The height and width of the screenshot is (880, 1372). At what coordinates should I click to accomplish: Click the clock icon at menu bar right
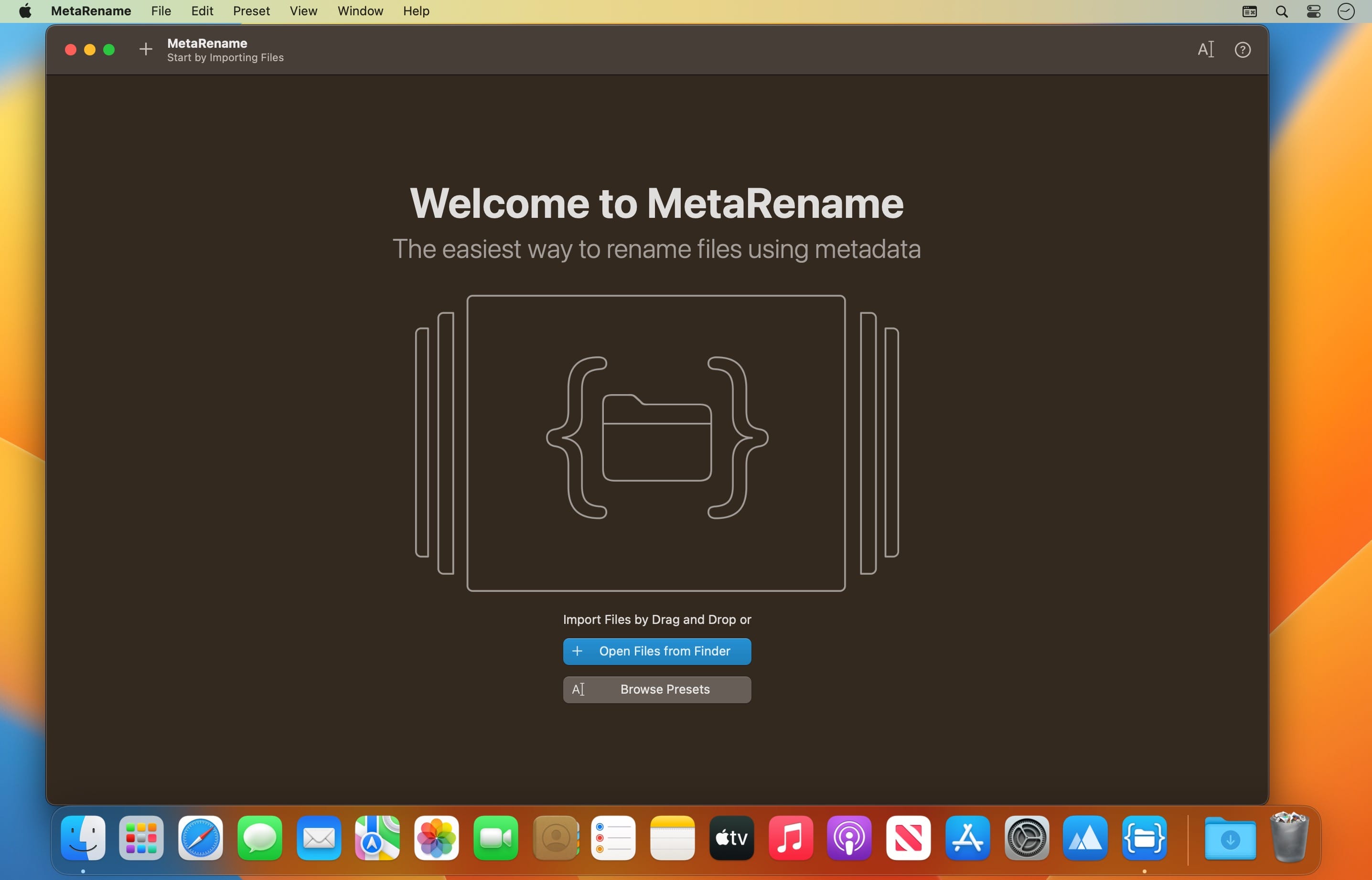pos(1346,11)
